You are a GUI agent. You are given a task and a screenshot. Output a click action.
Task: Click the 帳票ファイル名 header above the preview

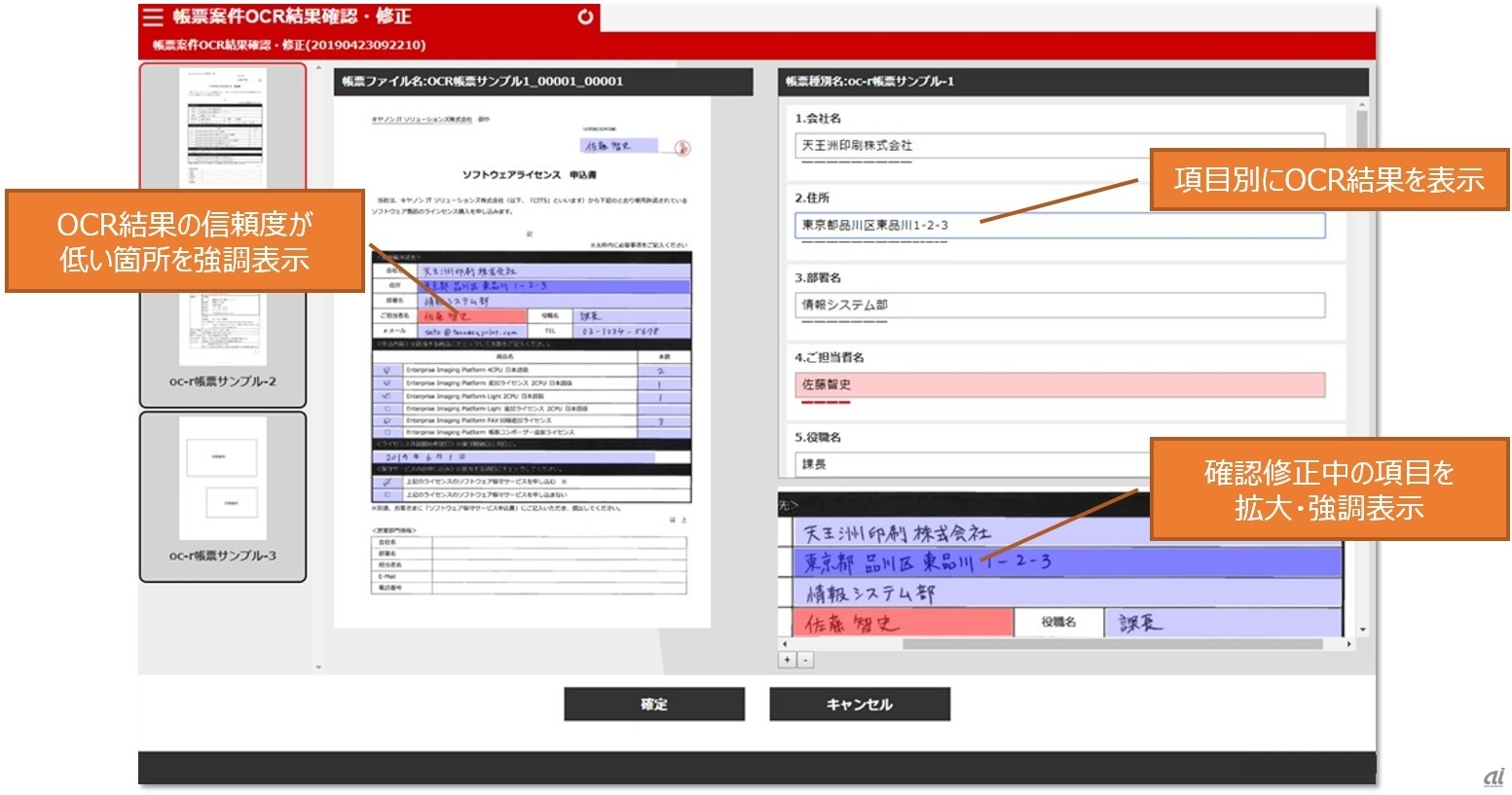pyautogui.click(x=543, y=82)
